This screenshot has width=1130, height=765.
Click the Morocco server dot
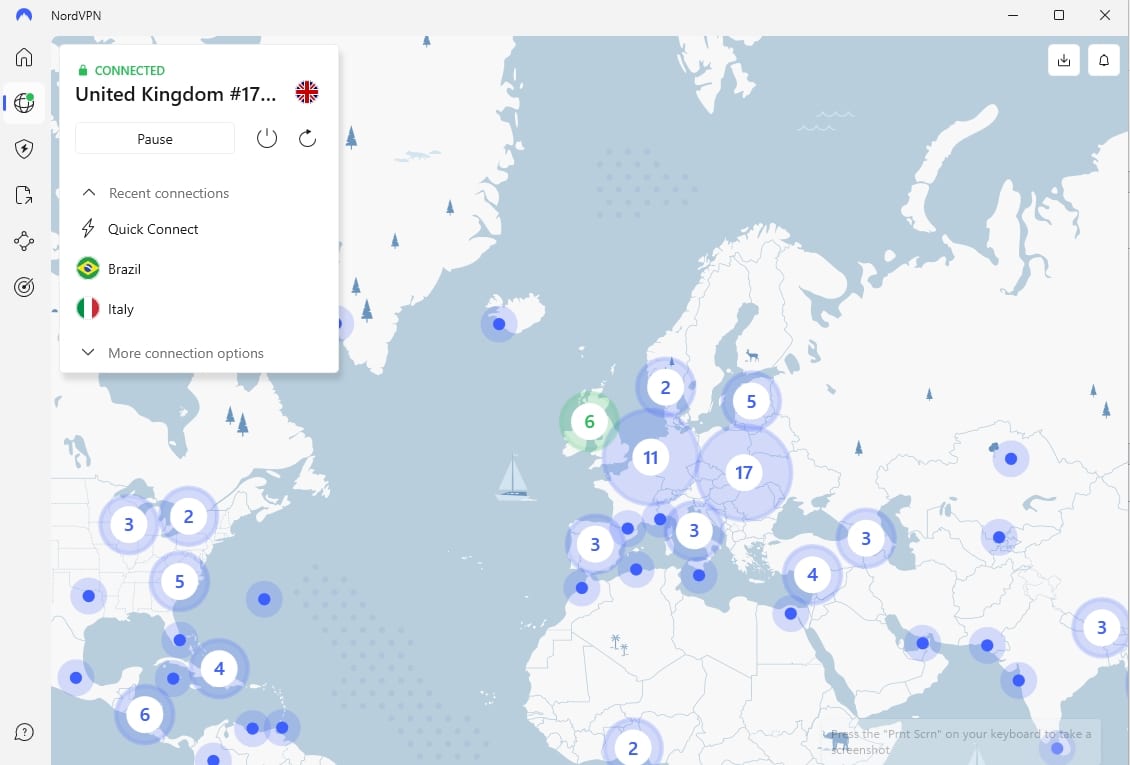(x=582, y=588)
